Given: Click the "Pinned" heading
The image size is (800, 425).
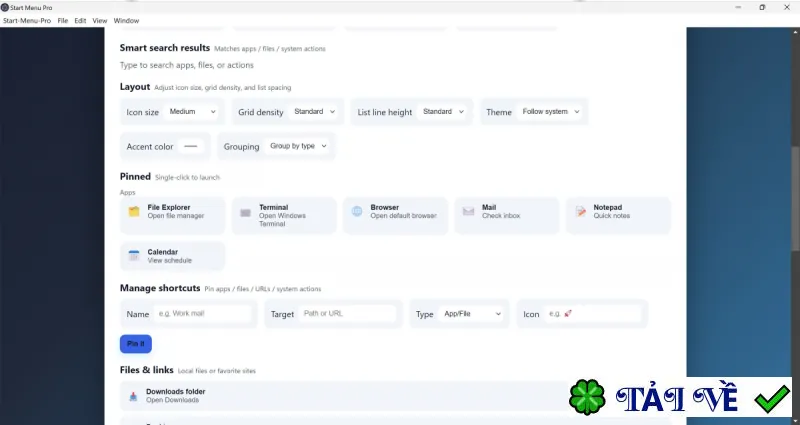Looking at the screenshot, I should 135,177.
